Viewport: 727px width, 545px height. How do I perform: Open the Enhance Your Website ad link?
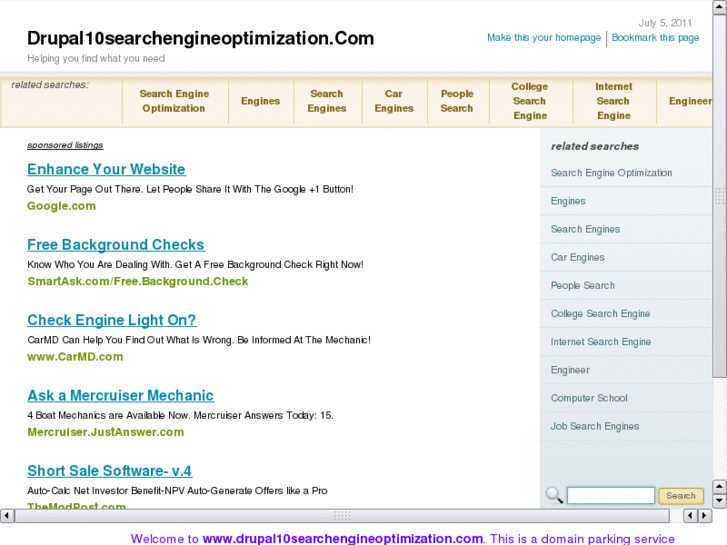(106, 169)
